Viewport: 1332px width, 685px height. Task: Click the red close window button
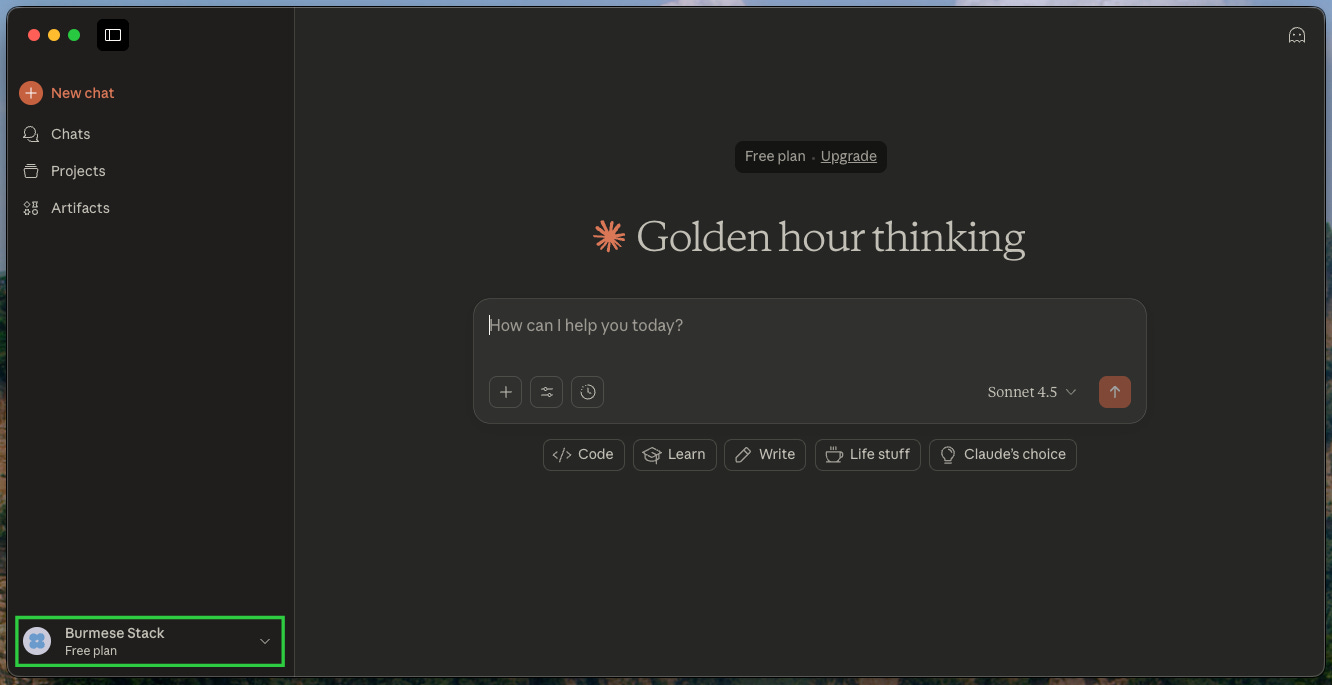coord(34,35)
